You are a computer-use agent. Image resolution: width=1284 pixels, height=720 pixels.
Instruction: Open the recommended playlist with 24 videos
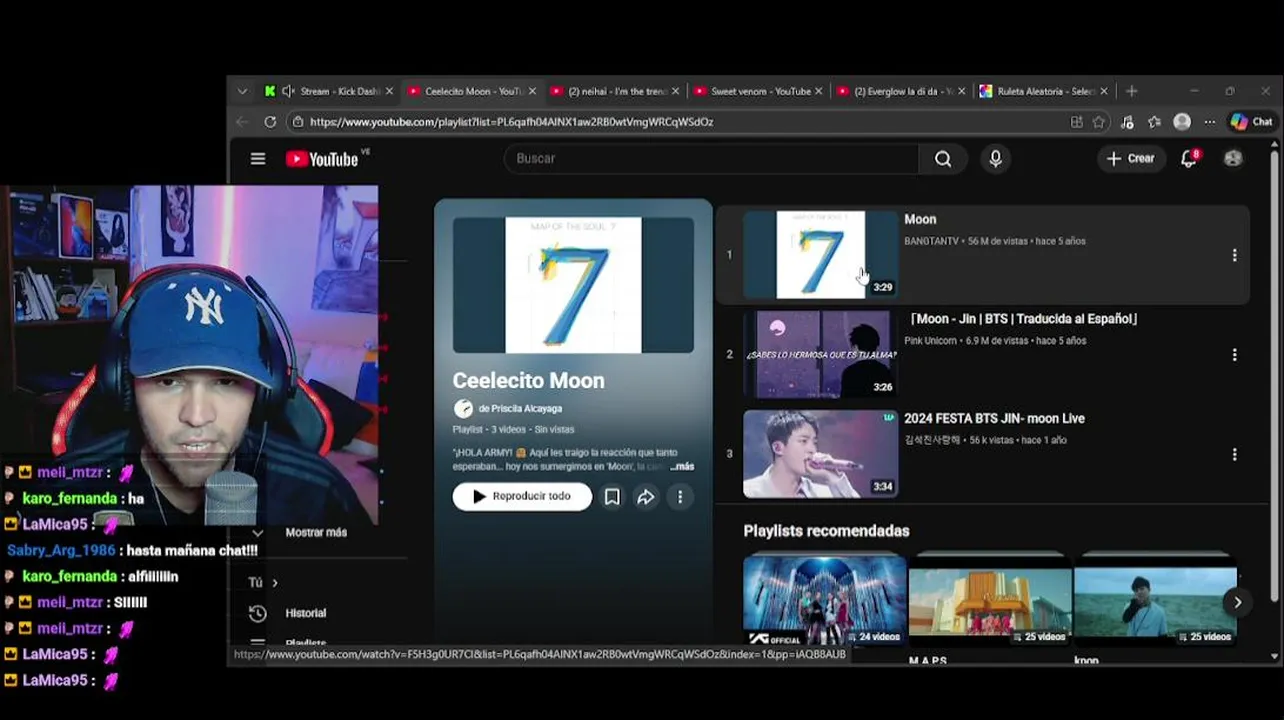pos(824,600)
